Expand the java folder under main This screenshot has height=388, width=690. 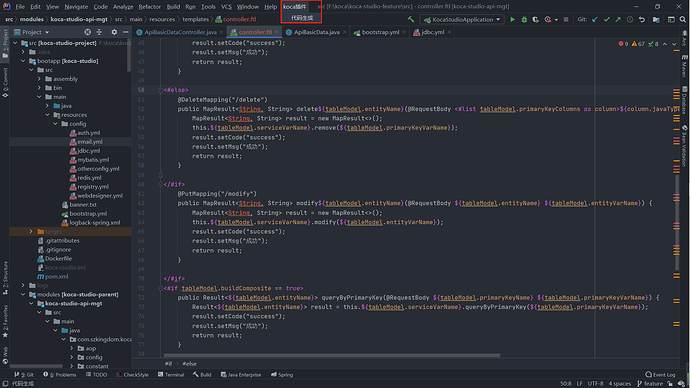click(x=47, y=106)
